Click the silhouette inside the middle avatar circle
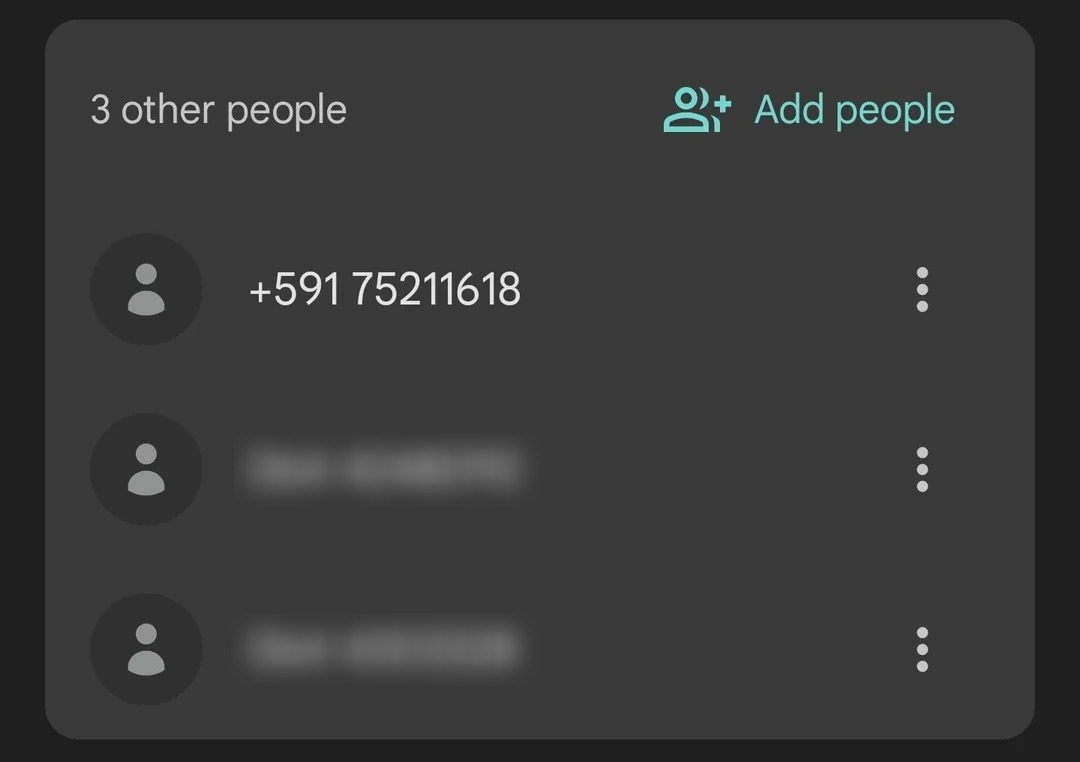The width and height of the screenshot is (1080, 762). [x=146, y=469]
